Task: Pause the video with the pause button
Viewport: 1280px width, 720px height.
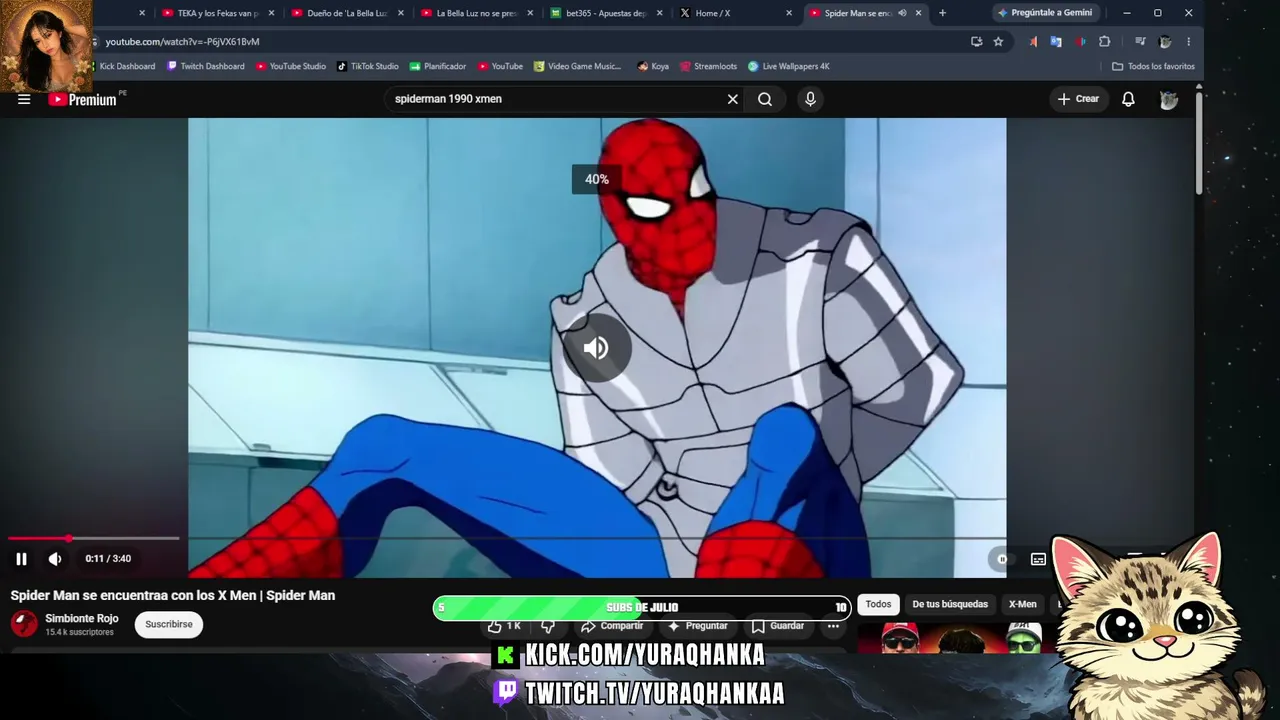Action: coord(21,559)
